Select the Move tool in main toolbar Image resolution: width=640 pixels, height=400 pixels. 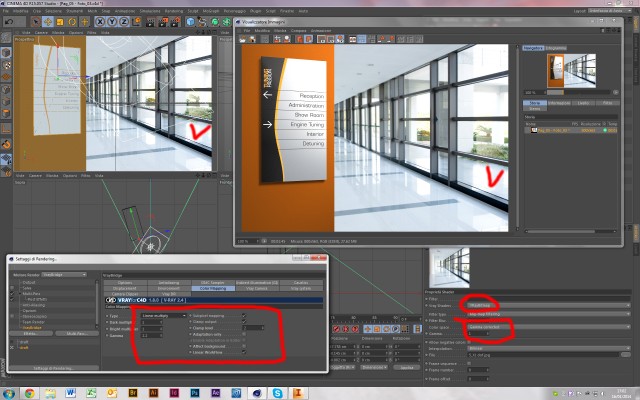[48, 22]
